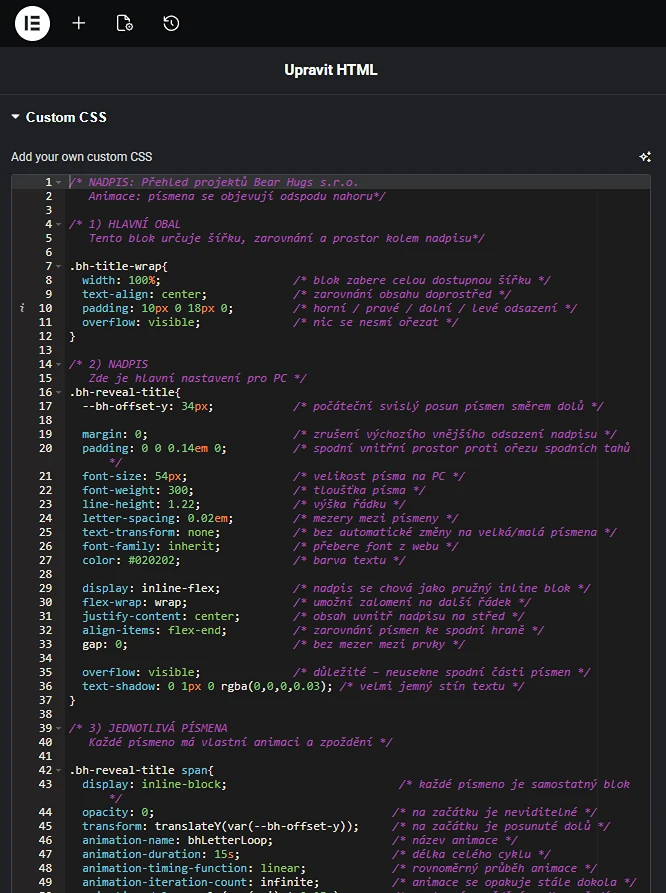666x893 pixels.
Task: Fold the comment at line 39
Action: (x=60, y=729)
